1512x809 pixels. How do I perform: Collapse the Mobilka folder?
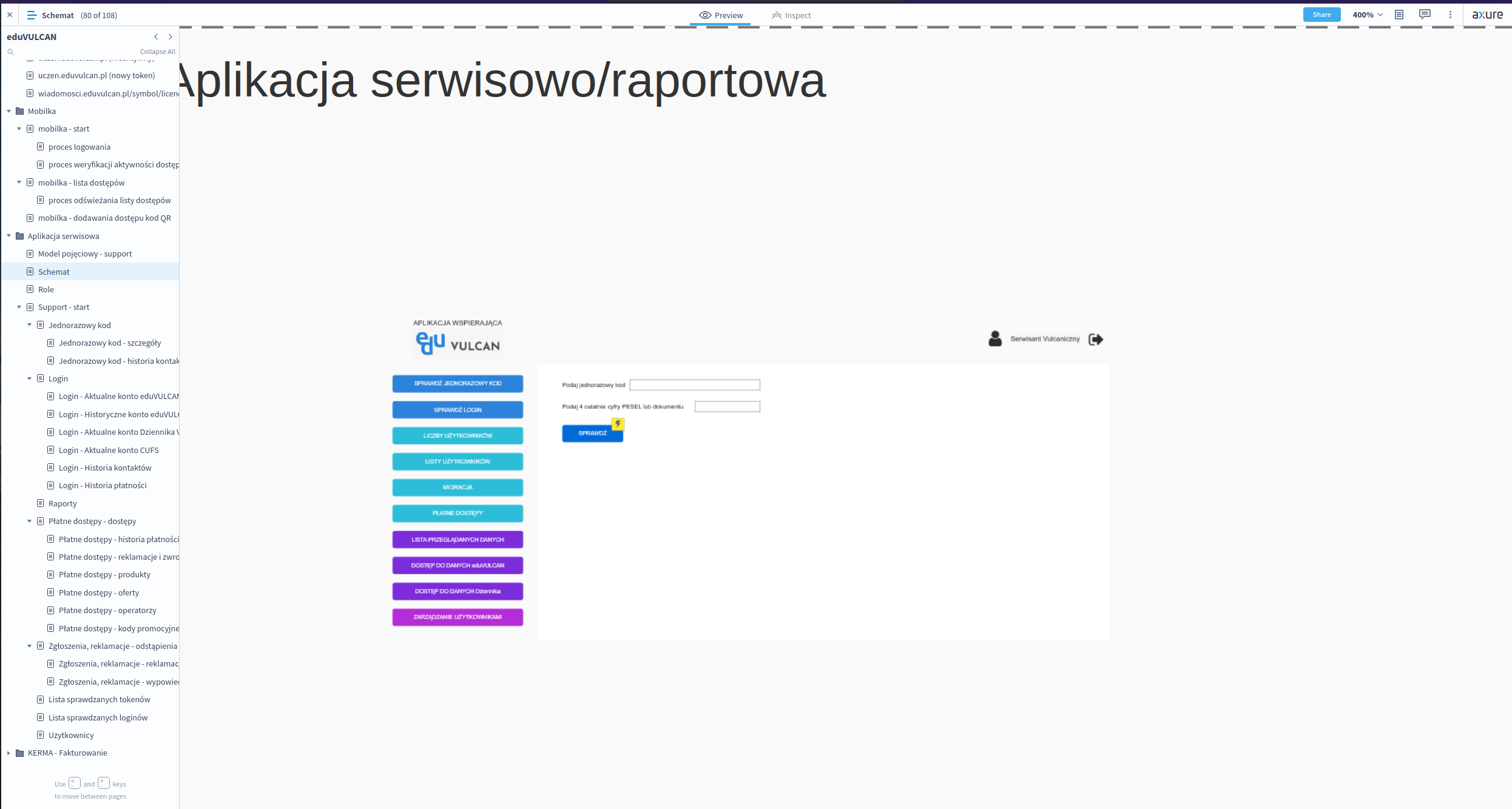pyautogui.click(x=9, y=111)
